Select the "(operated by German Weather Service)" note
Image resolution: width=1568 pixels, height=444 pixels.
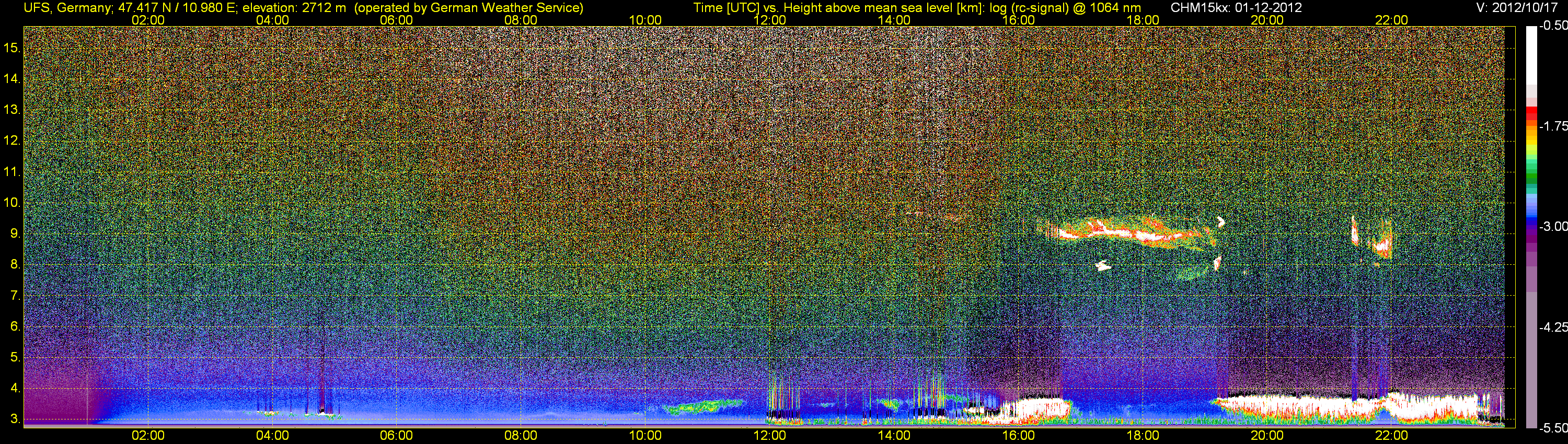pyautogui.click(x=468, y=8)
